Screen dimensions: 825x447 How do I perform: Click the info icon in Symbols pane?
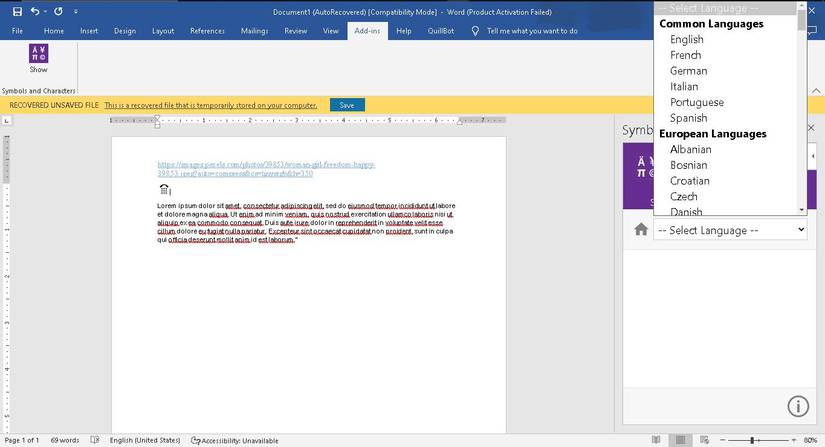798,406
